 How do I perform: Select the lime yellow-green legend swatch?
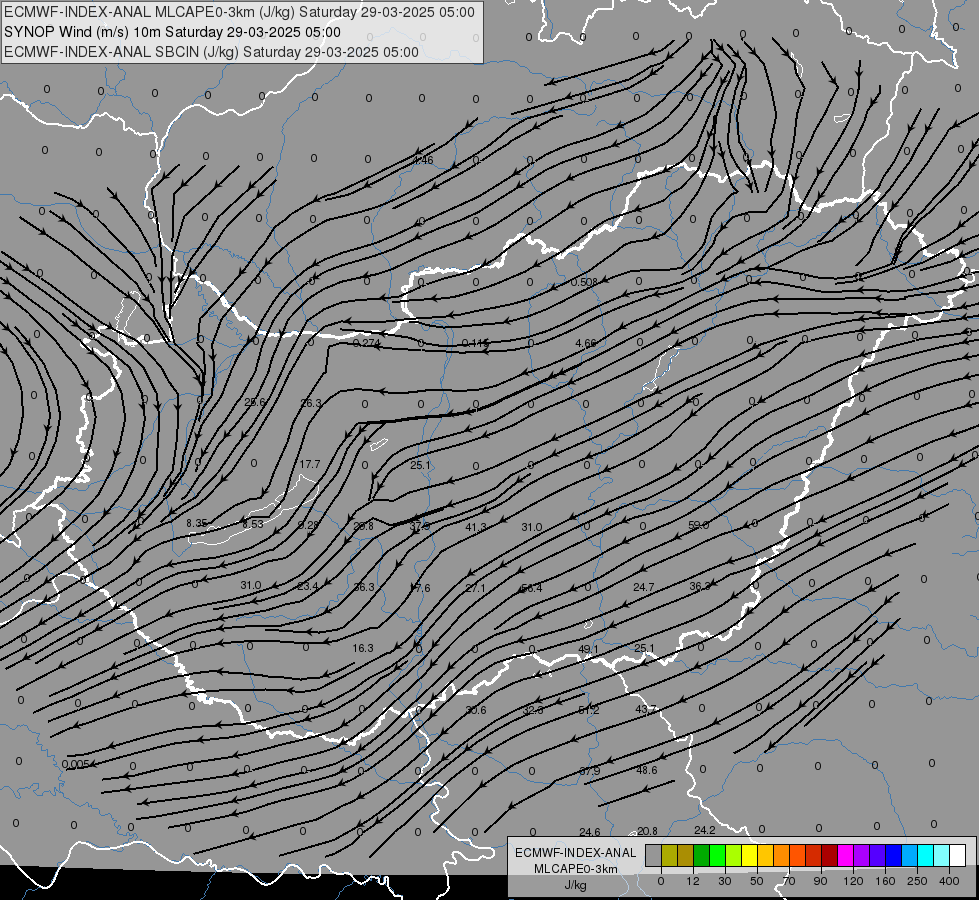734,855
